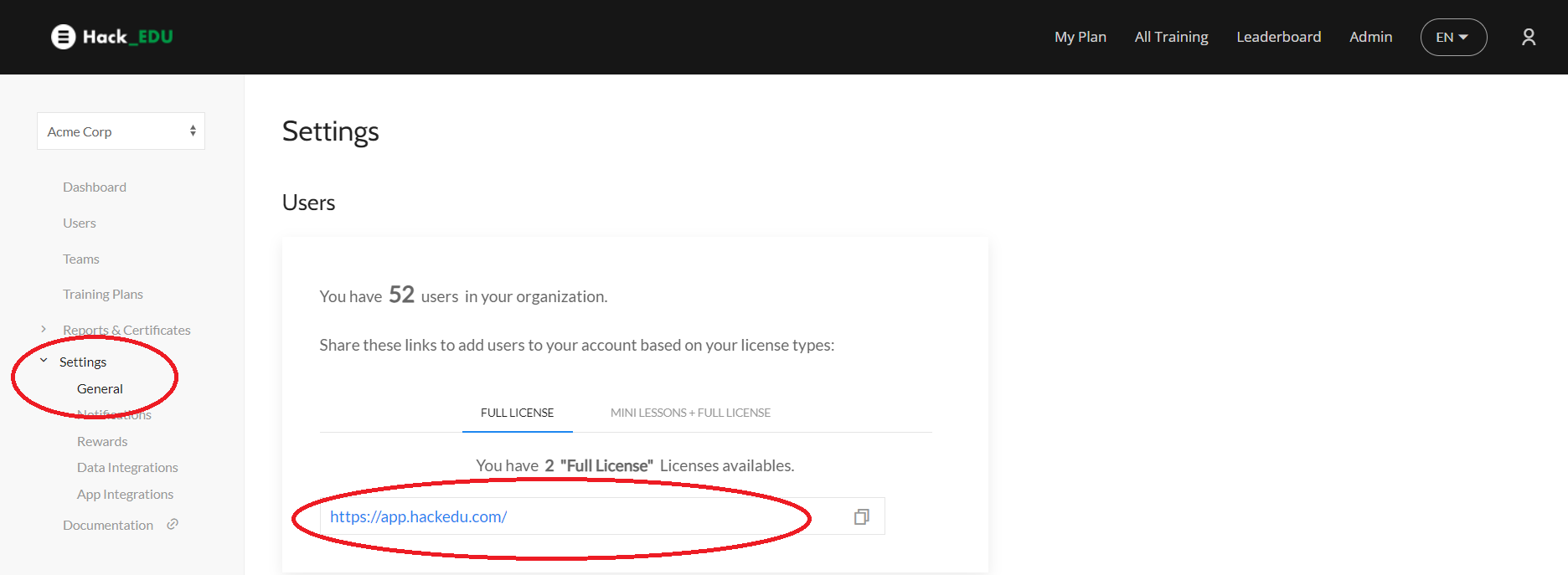Open the user profile icon
Screen dimensions: 1568x575
(x=1528, y=37)
